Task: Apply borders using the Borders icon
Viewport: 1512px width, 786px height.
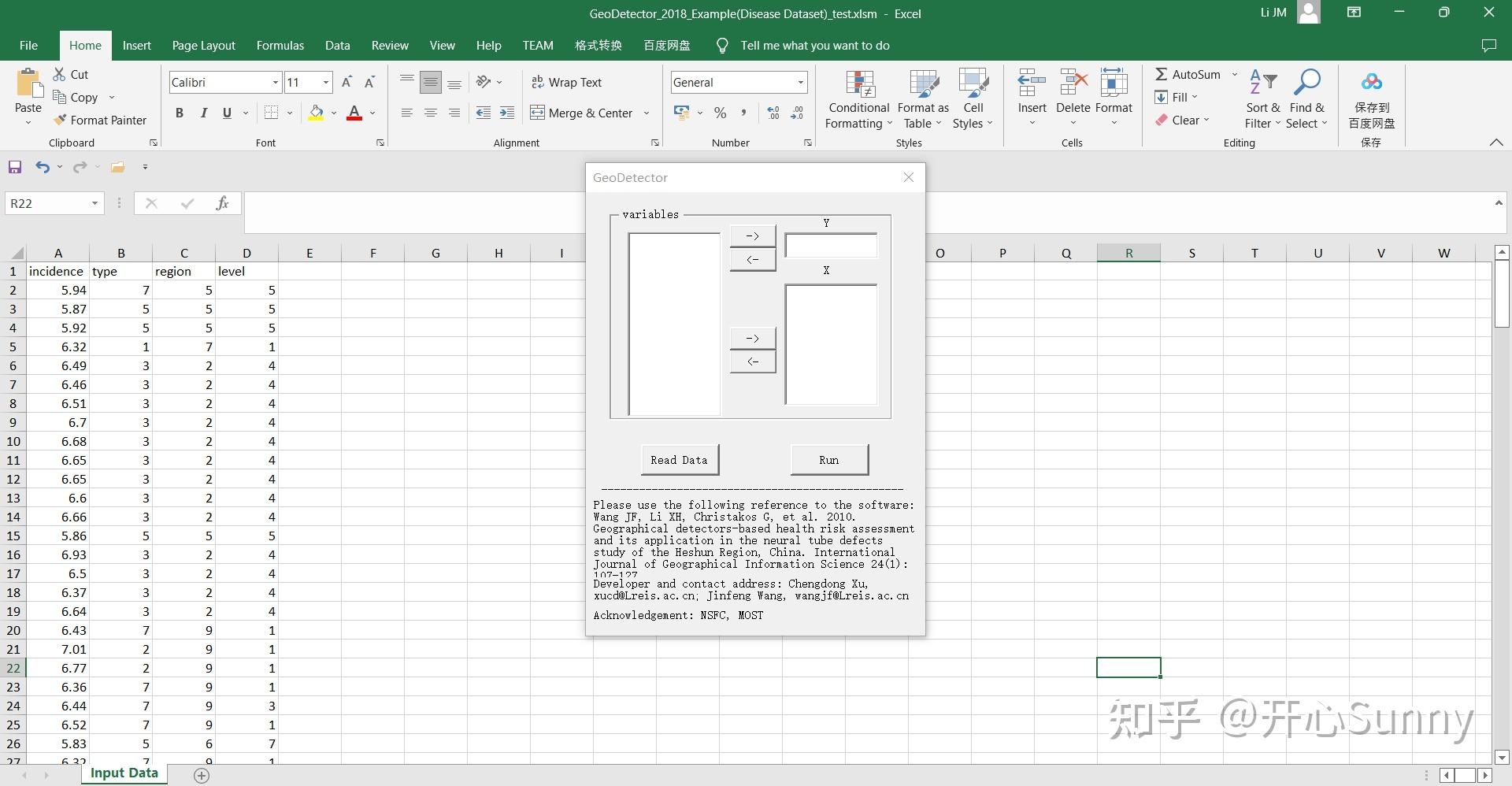Action: click(272, 113)
